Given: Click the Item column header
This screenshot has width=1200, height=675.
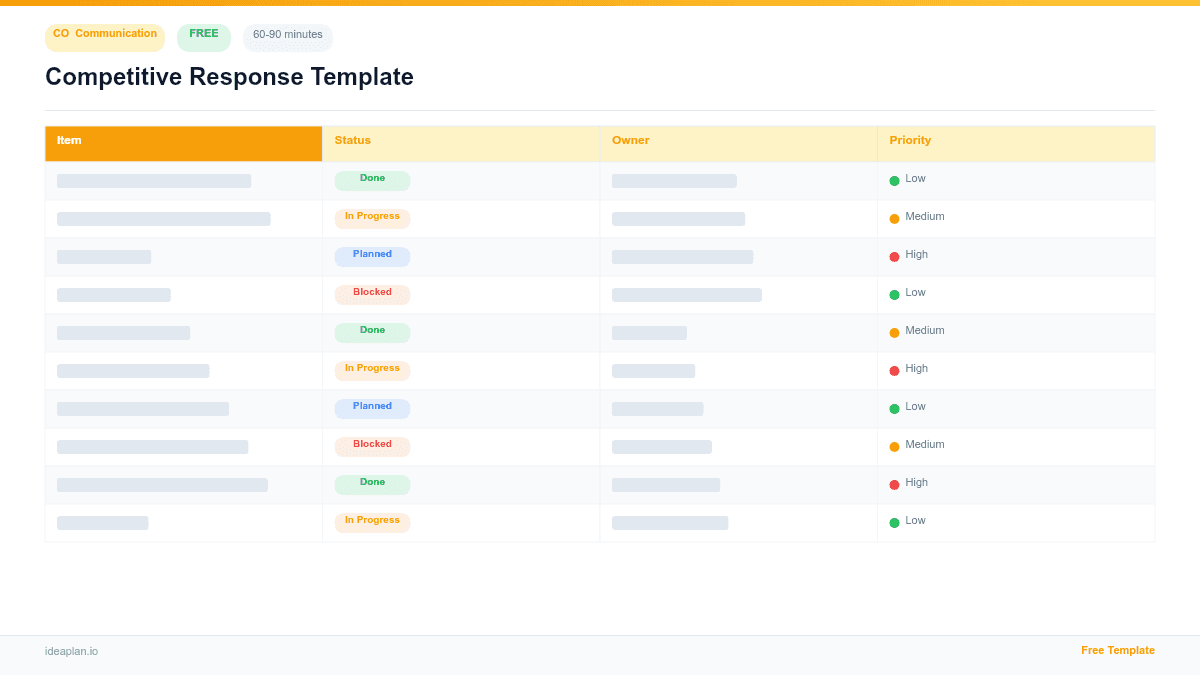Looking at the screenshot, I should click(68, 140).
